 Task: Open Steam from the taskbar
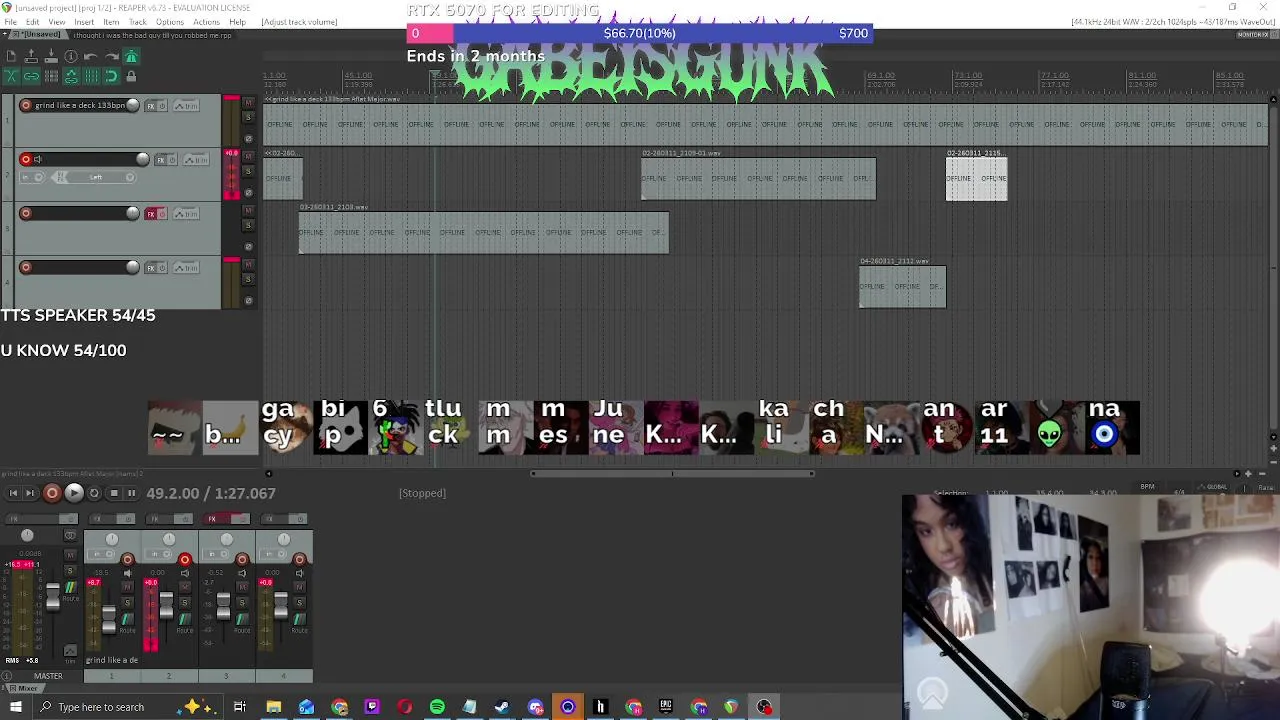pos(502,707)
